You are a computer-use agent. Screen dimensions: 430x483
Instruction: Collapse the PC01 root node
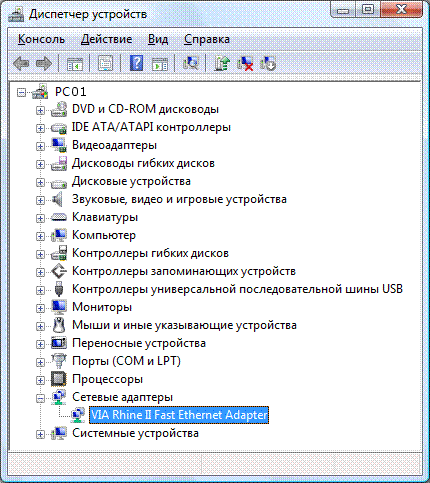(21, 92)
